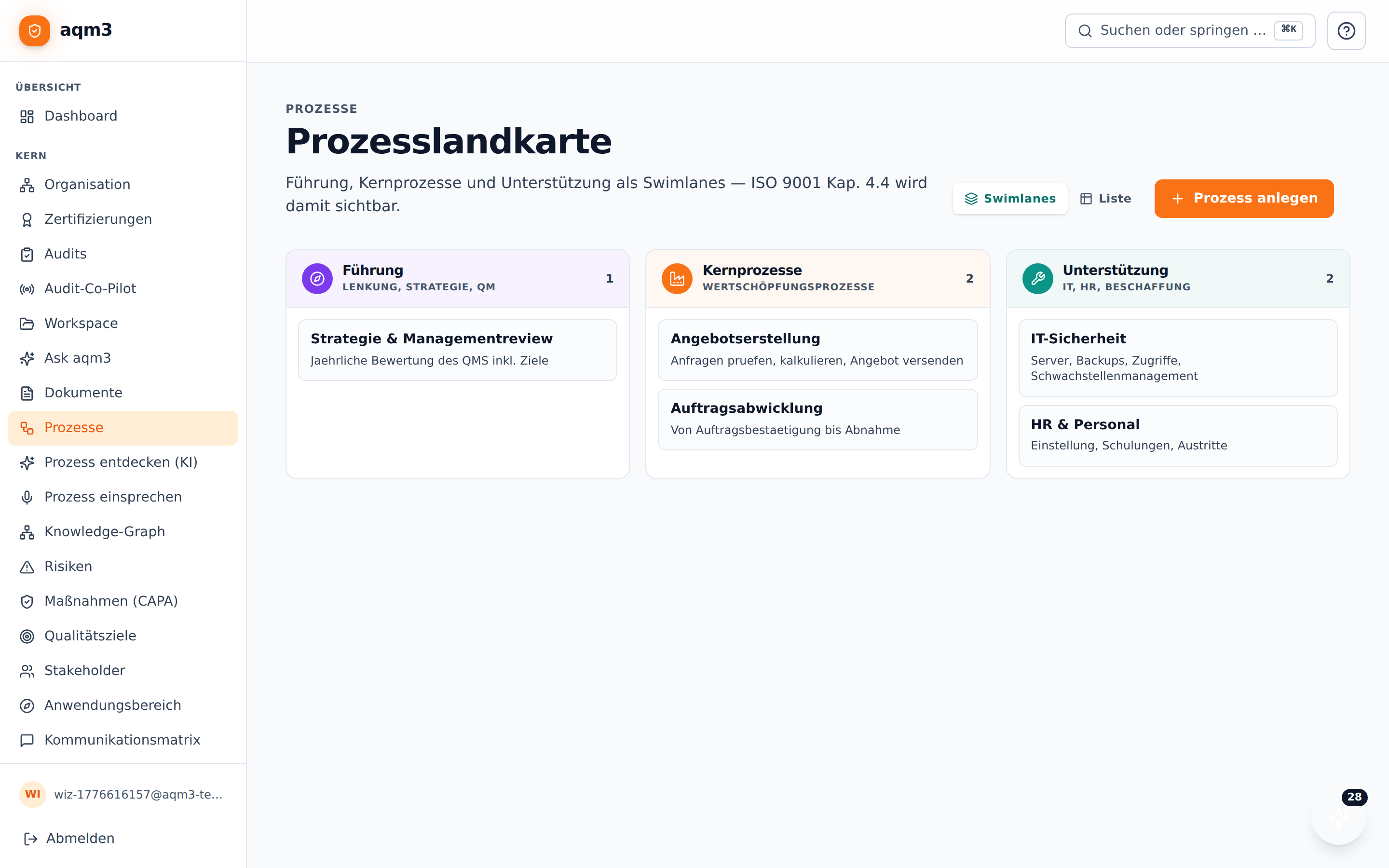
Task: Click the Kommunikationsmatrix chat icon
Action: point(27,741)
